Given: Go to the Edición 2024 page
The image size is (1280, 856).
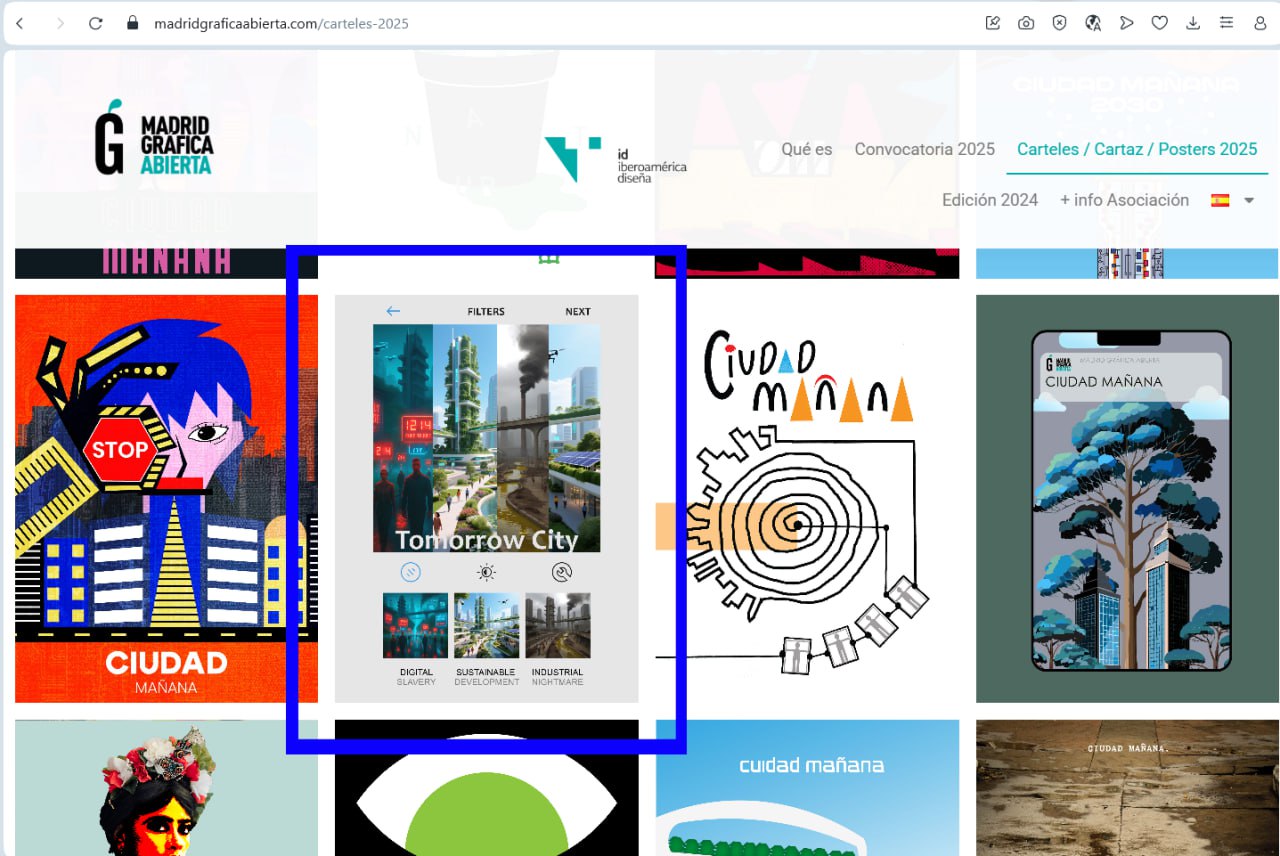Looking at the screenshot, I should [x=990, y=200].
